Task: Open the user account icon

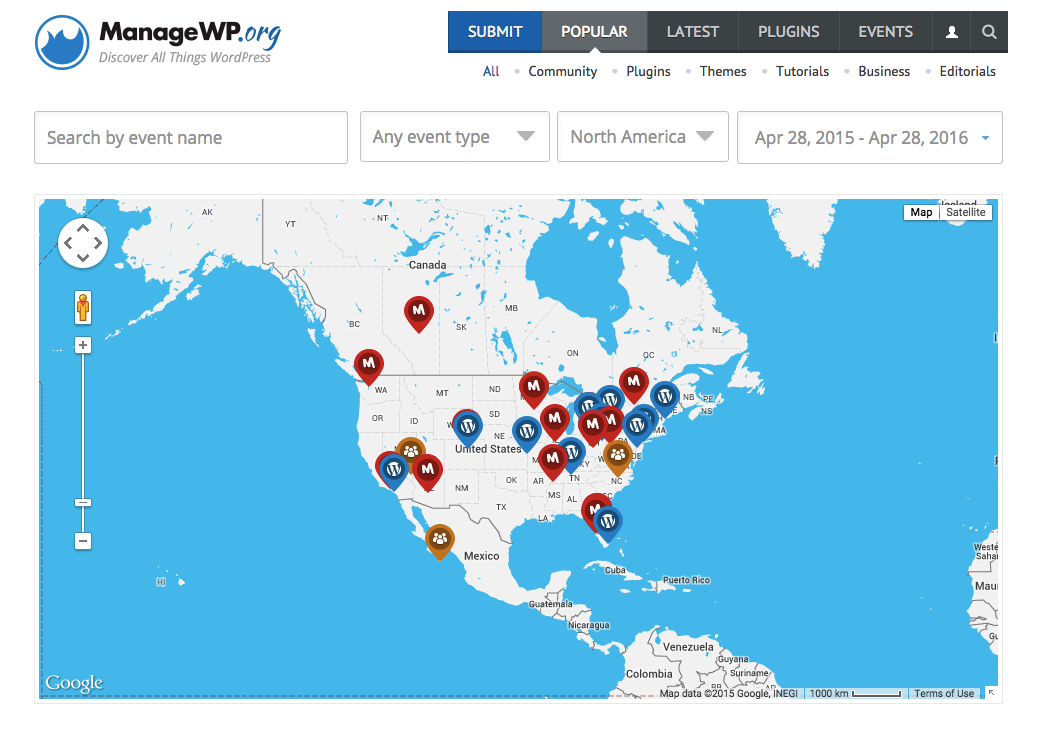Action: click(x=951, y=32)
